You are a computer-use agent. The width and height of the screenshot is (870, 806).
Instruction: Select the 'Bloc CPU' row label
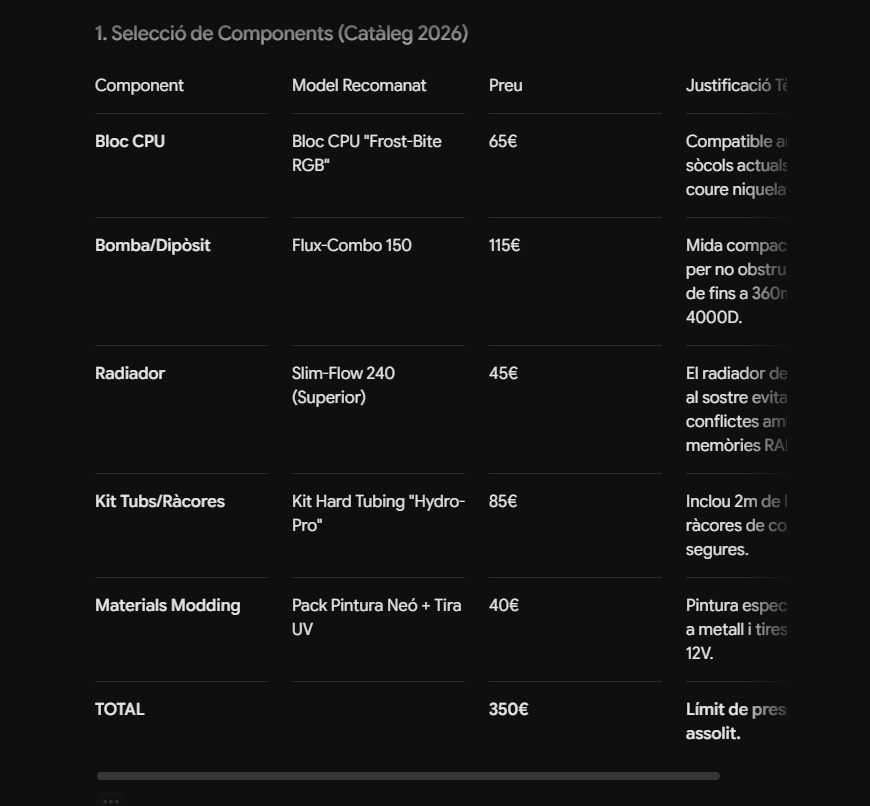(130, 141)
